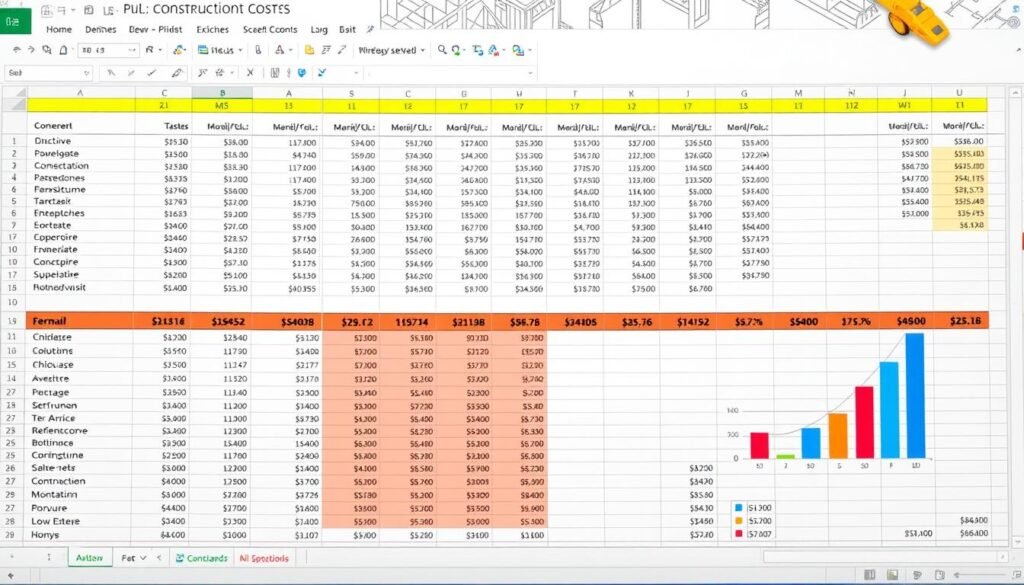Screen dimensions: 1024x585
Task: Click the magnifier search icon in toolbar
Action: pyautogui.click(x=441, y=50)
